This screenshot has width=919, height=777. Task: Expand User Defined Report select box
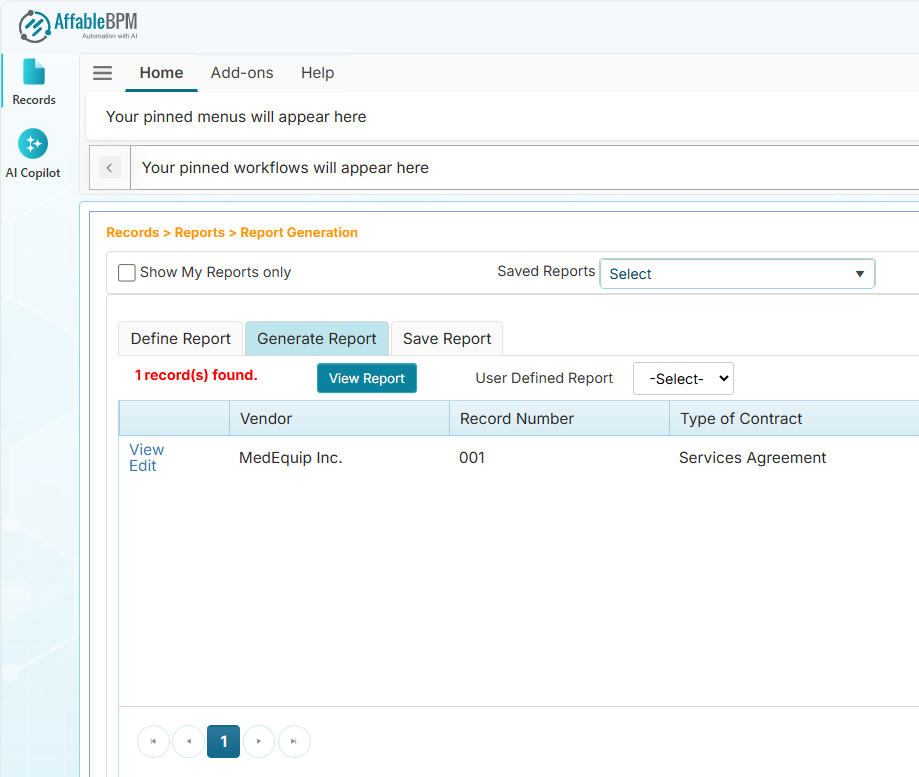pyautogui.click(x=683, y=379)
